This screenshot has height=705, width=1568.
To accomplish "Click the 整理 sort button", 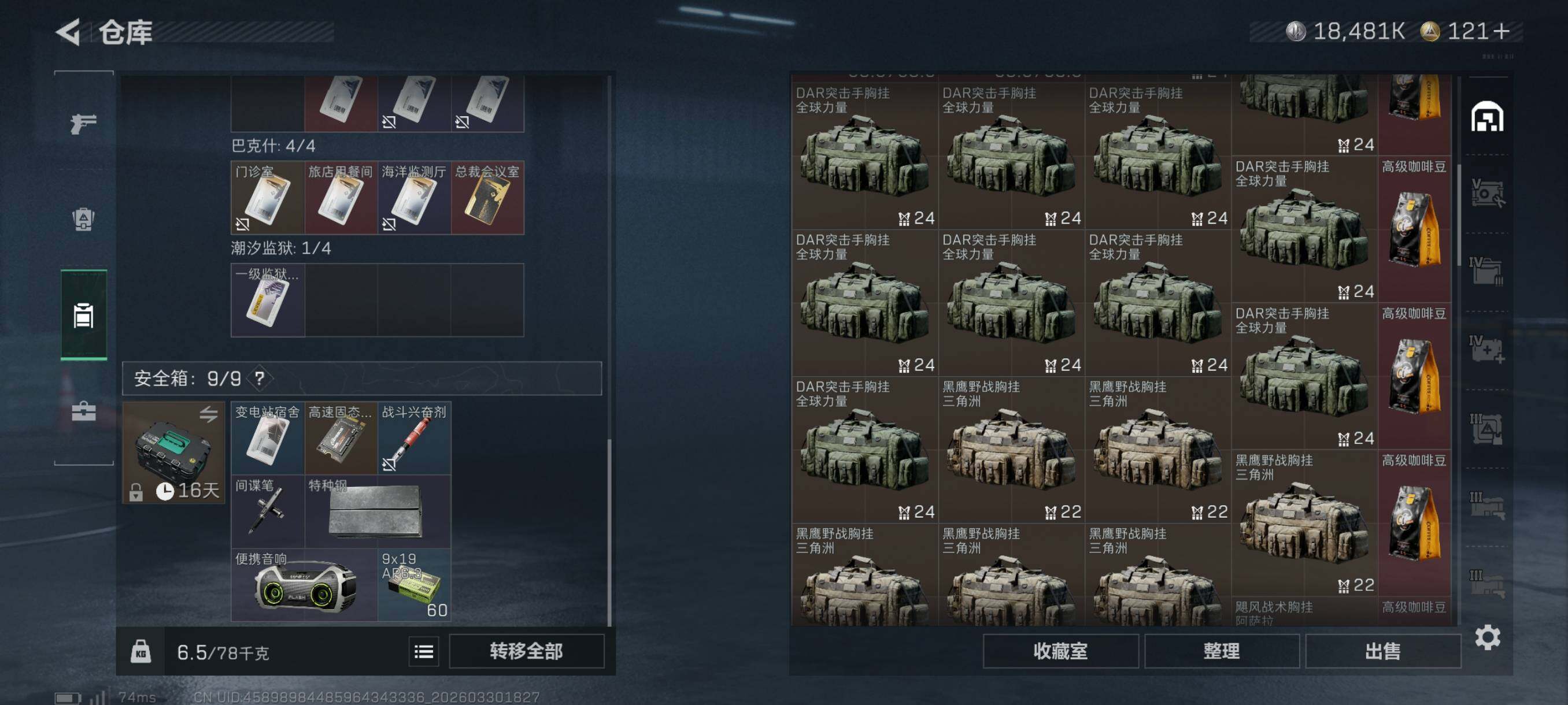I will pyautogui.click(x=1222, y=651).
